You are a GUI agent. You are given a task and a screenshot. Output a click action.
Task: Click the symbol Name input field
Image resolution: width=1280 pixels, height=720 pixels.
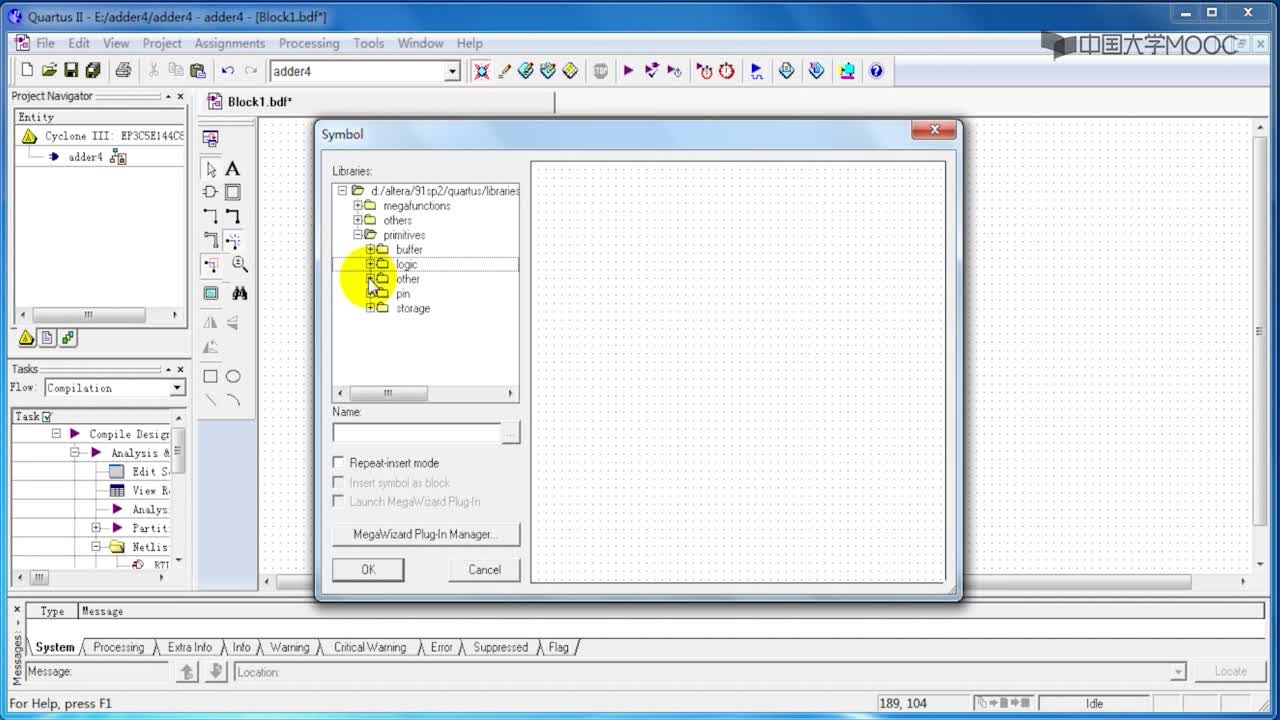417,432
